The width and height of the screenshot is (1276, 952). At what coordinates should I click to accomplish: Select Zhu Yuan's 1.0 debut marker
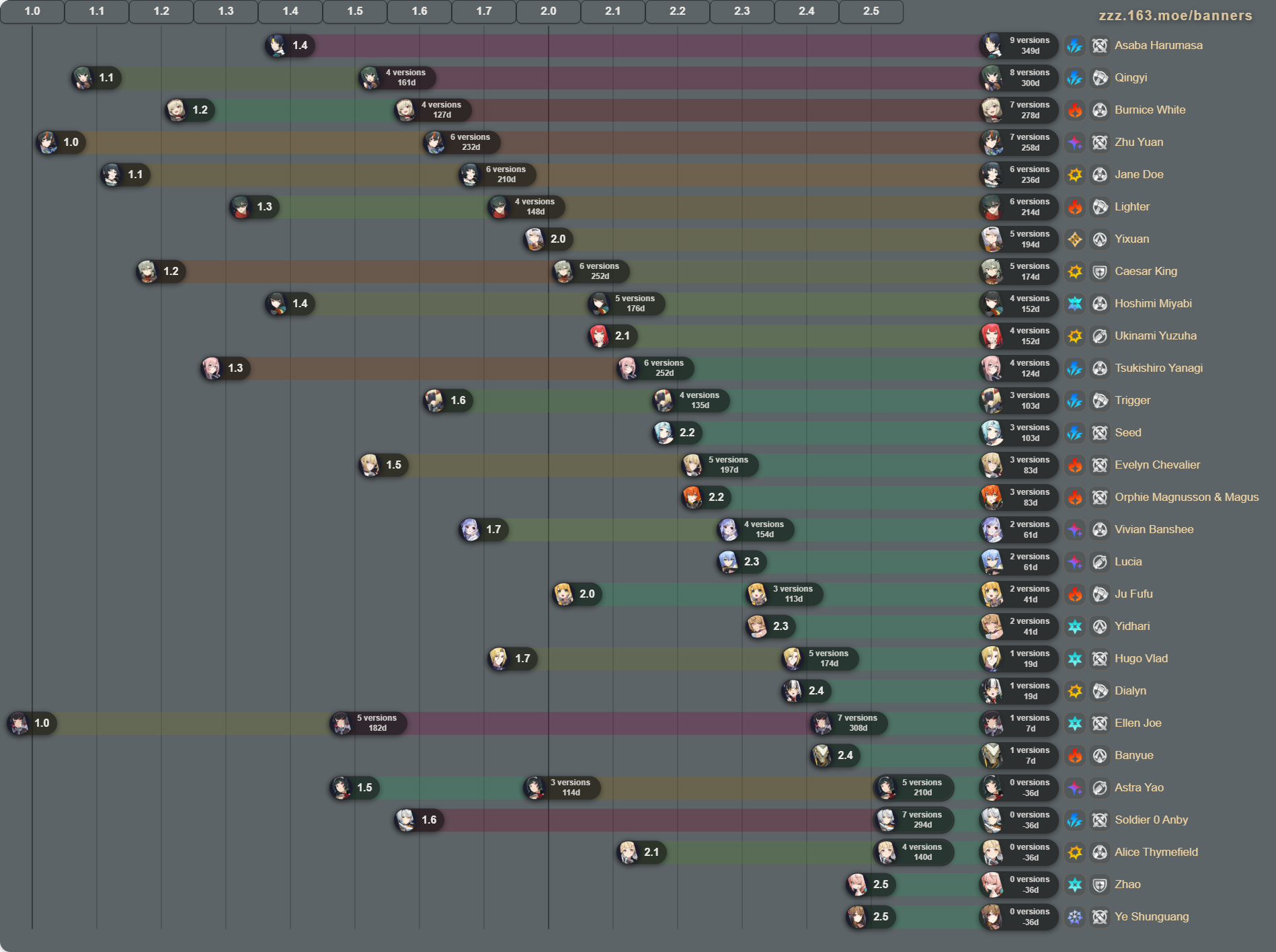click(61, 143)
